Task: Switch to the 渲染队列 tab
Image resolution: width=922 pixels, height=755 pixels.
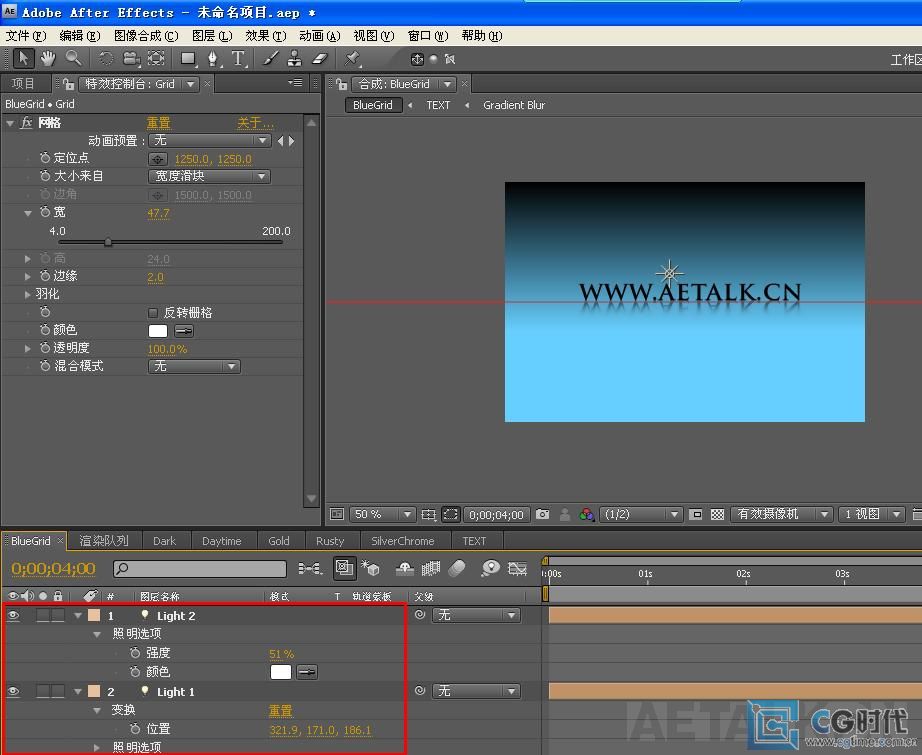Action: (103, 541)
